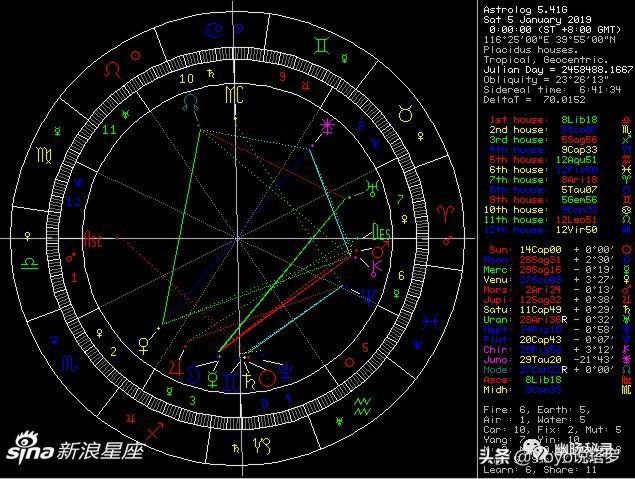Viewport: 635px width, 479px height.
Task: Click the red Jupiter glyph inside the wheel
Action: 176,368
